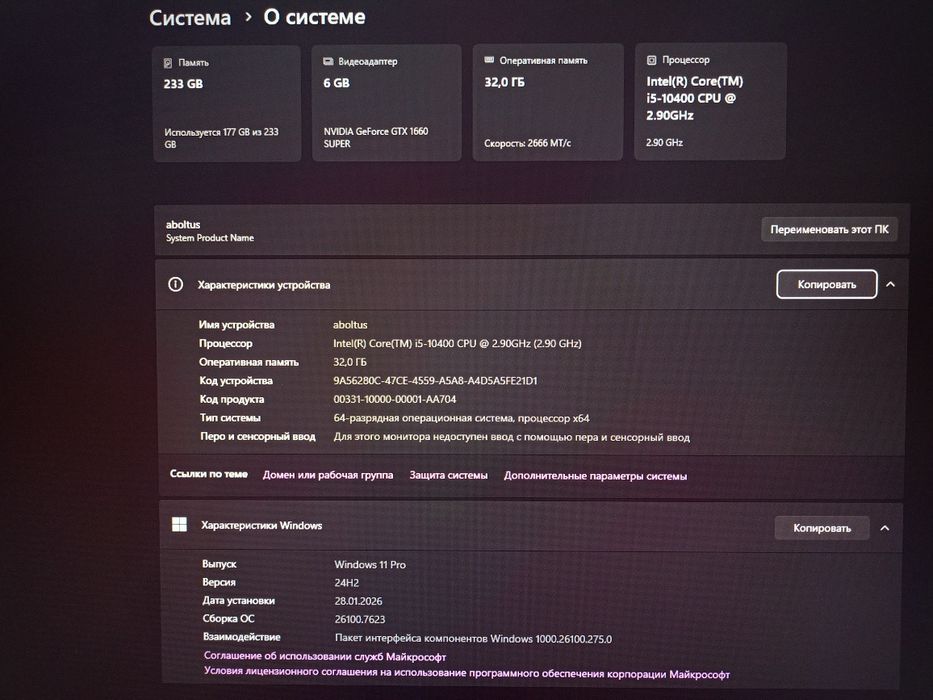Copy Windows specifications with Копировать button
The image size is (933, 700).
pos(822,528)
